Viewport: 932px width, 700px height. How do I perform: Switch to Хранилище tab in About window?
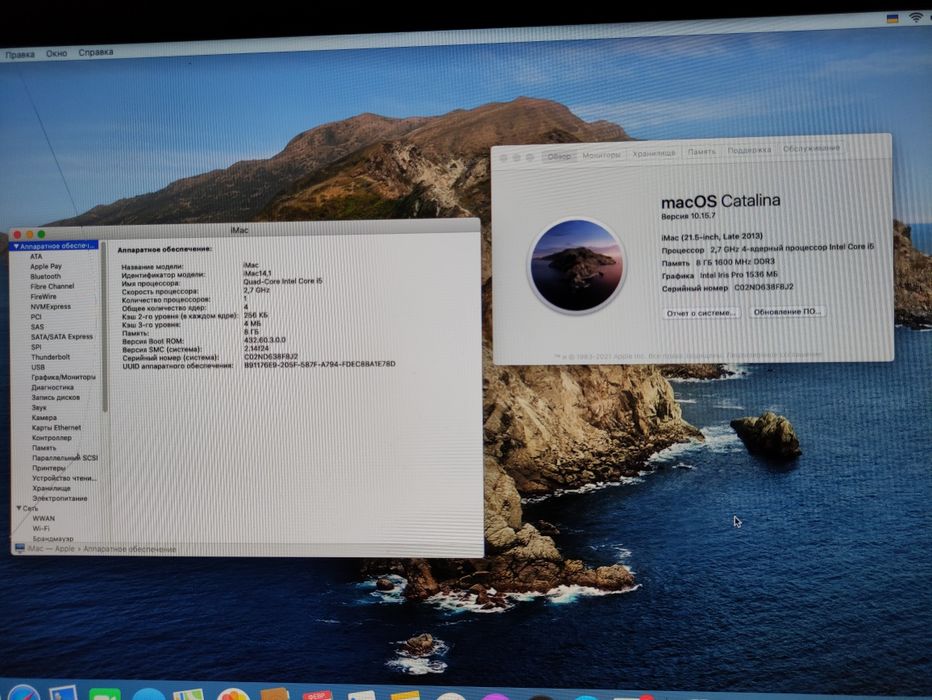point(653,153)
